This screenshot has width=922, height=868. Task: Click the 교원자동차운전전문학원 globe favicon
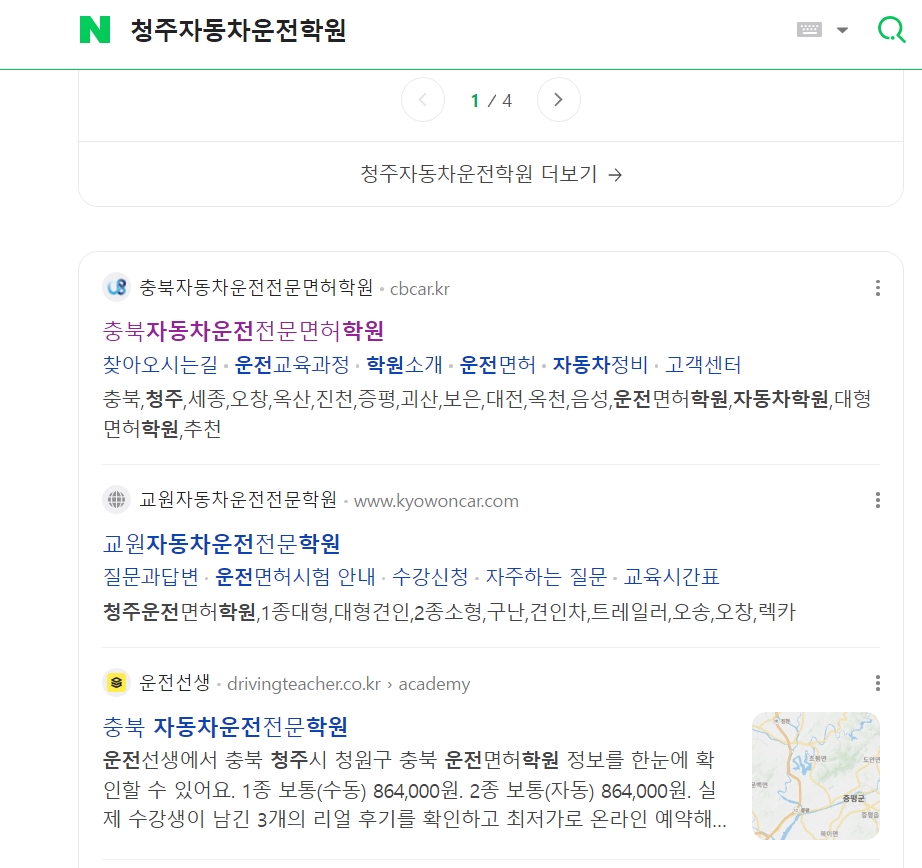point(116,500)
